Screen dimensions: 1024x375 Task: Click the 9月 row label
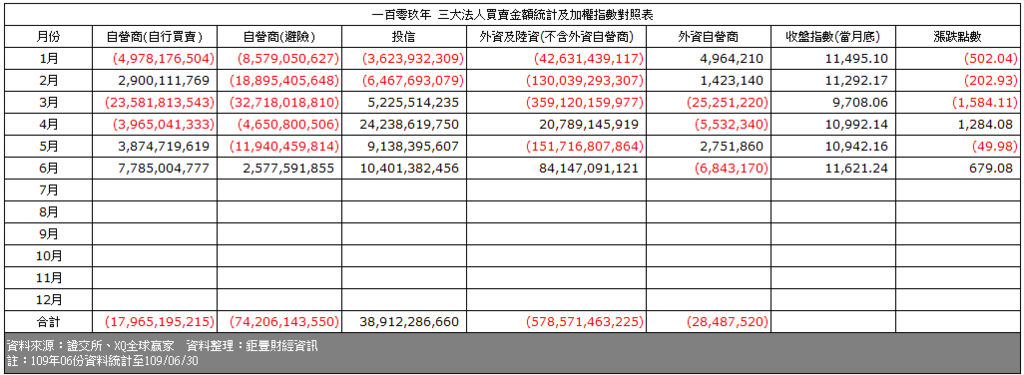(48, 234)
